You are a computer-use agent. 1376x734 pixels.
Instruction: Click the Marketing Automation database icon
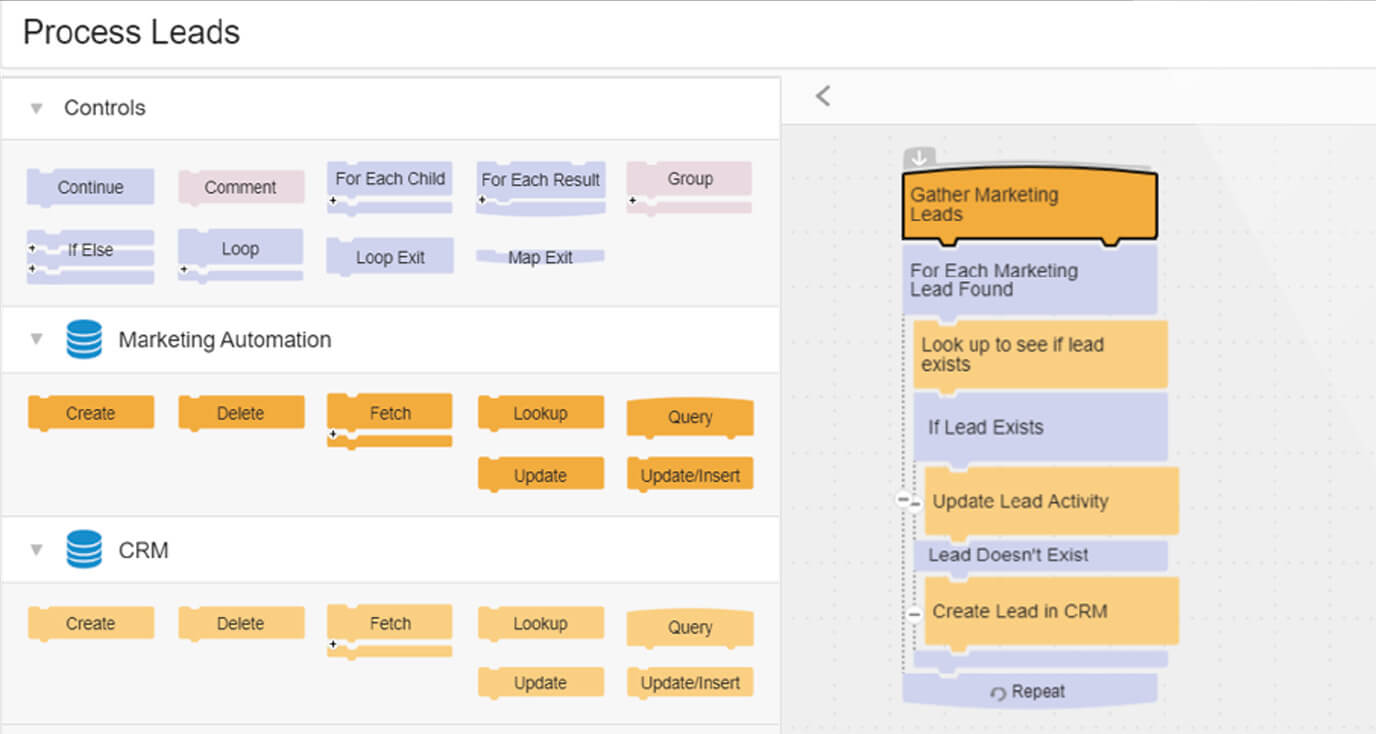pyautogui.click(x=84, y=339)
